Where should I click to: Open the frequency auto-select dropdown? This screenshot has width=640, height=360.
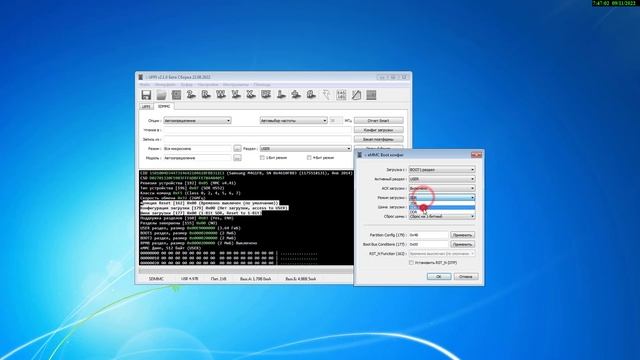(x=293, y=120)
